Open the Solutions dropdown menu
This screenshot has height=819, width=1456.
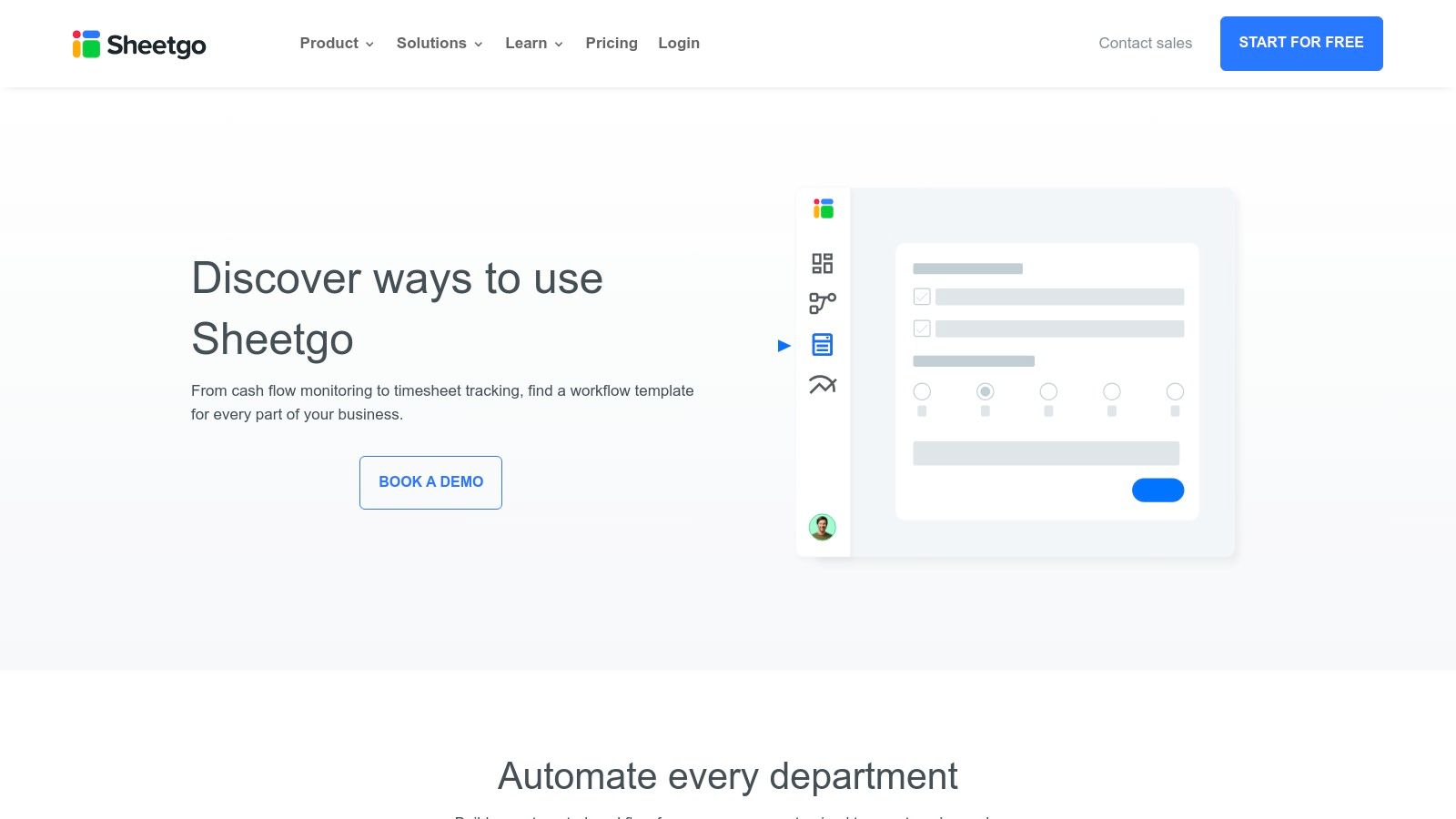click(439, 43)
